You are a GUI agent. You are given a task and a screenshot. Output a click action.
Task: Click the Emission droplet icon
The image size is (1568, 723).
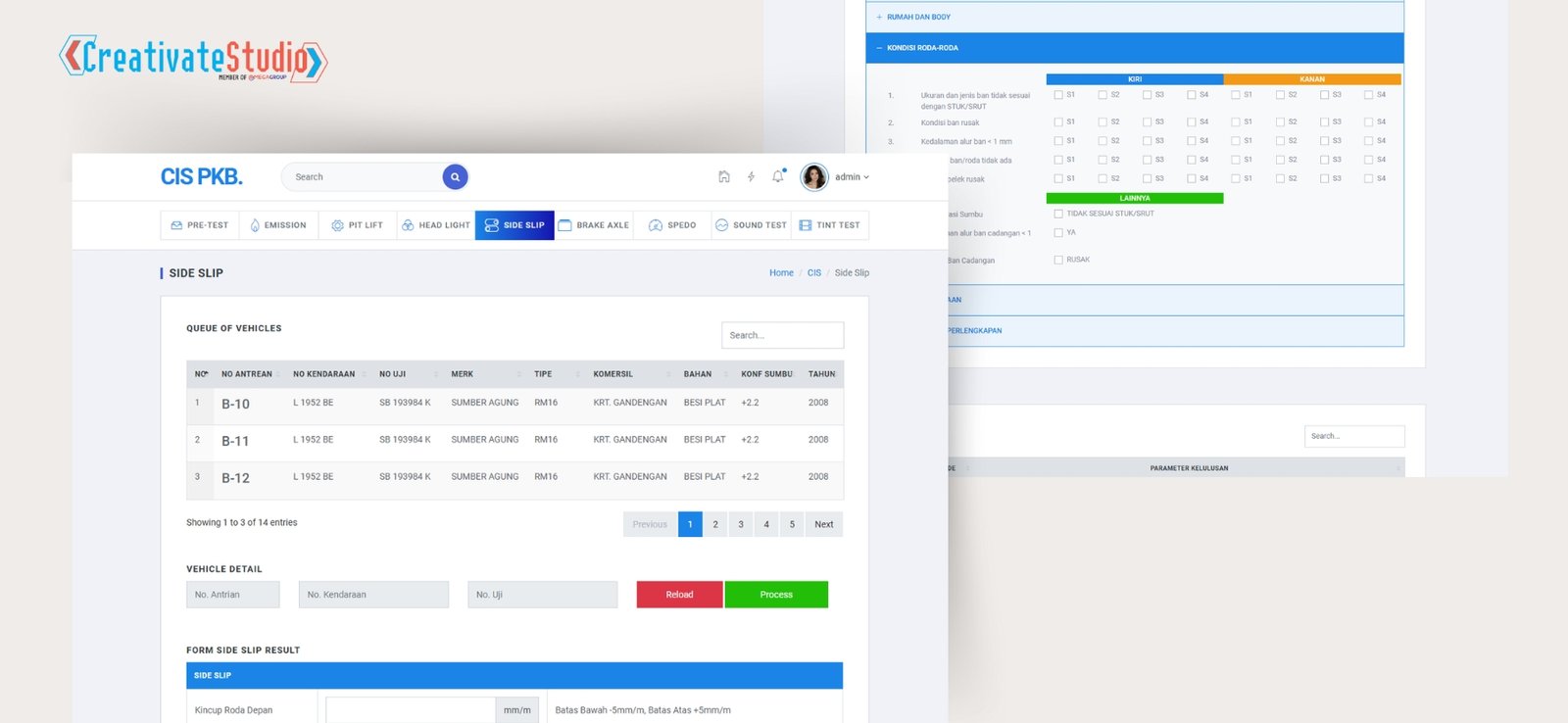pyautogui.click(x=255, y=225)
